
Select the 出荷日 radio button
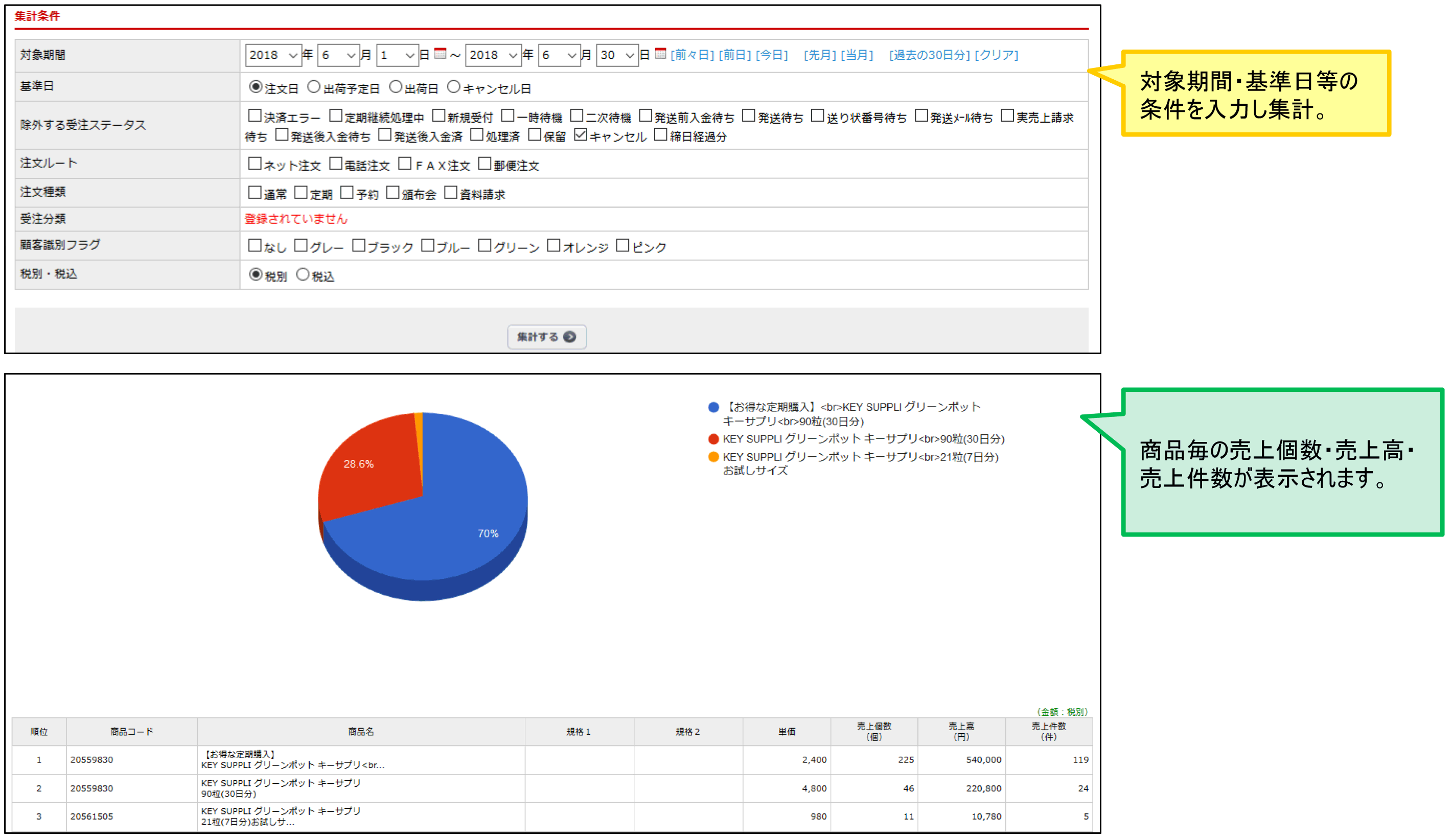(395, 86)
